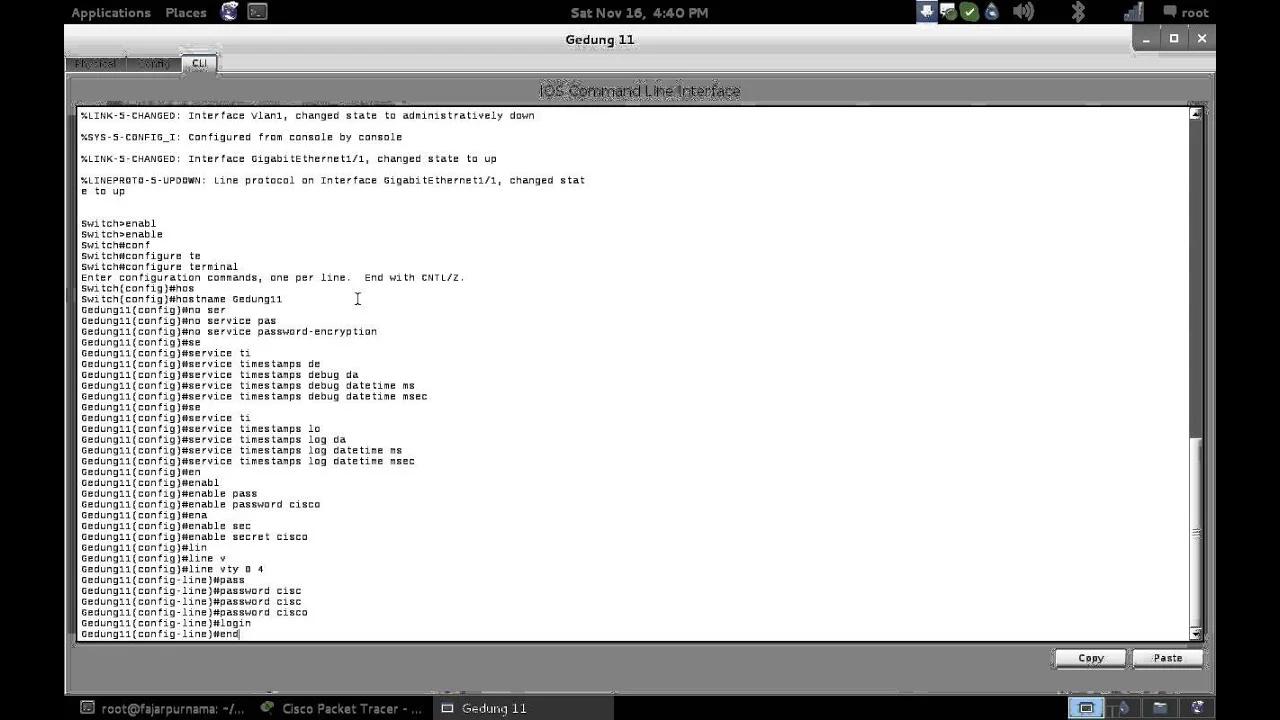Click '%SYS-5-CONFIG_I' console message
1280x720 pixels.
click(x=241, y=137)
